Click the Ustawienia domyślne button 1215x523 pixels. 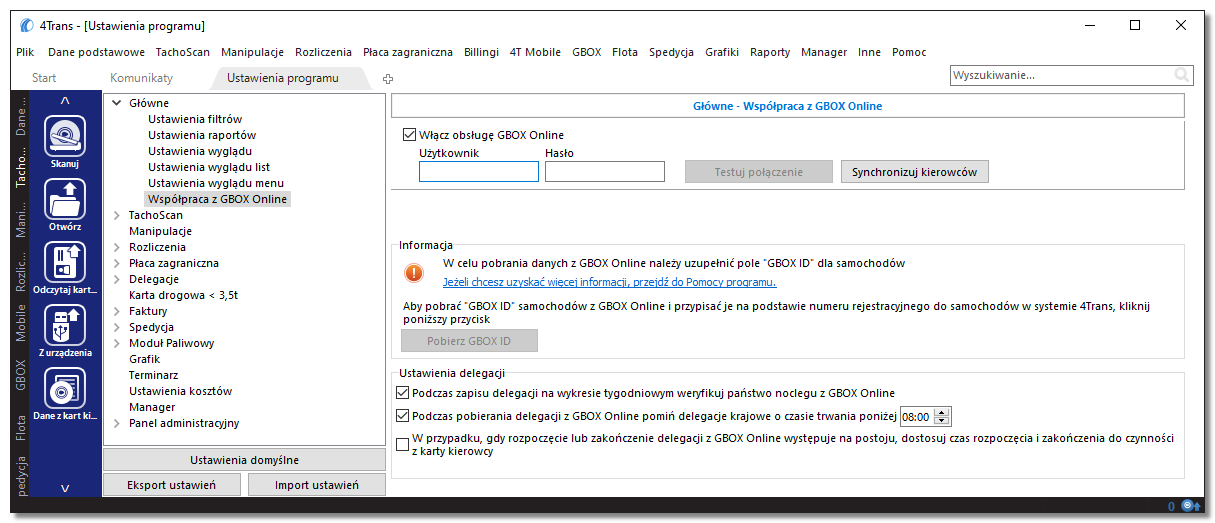244,460
